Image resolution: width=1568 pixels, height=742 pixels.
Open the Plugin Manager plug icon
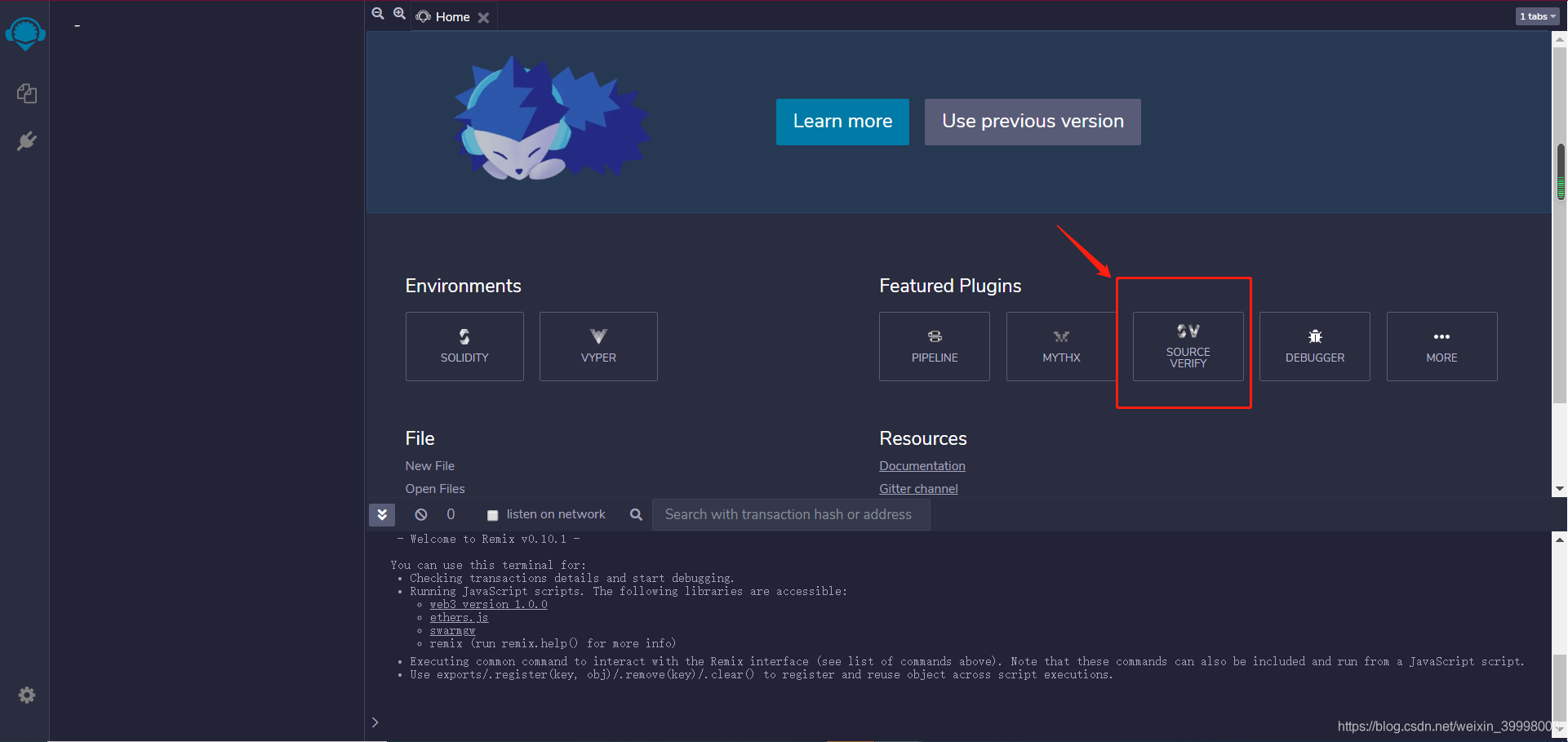click(x=27, y=141)
